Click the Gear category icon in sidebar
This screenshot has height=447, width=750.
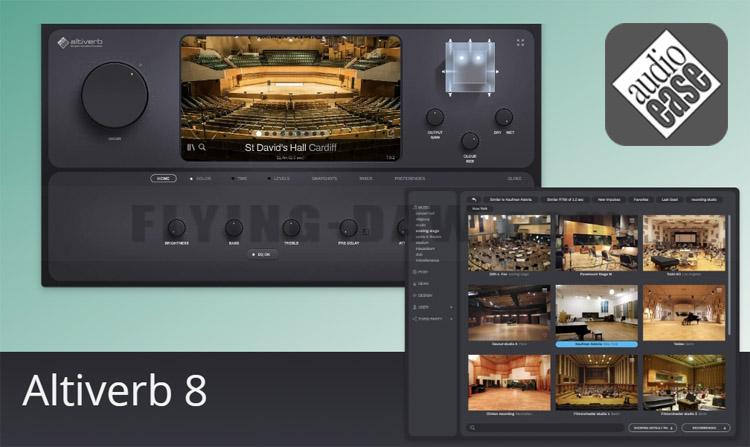point(415,284)
